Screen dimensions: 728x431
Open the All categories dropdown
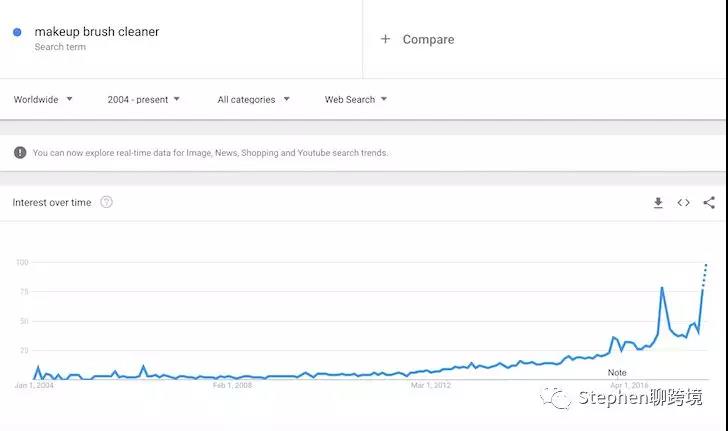click(253, 99)
